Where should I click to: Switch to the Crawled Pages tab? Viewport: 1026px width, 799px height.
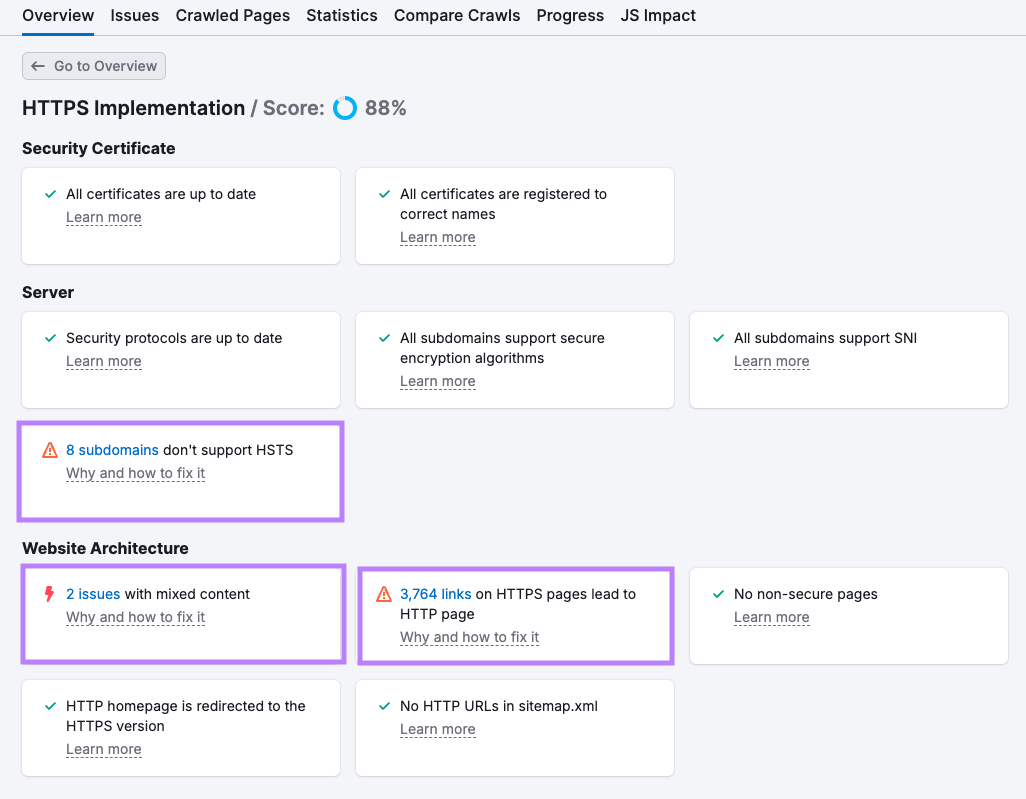232,15
